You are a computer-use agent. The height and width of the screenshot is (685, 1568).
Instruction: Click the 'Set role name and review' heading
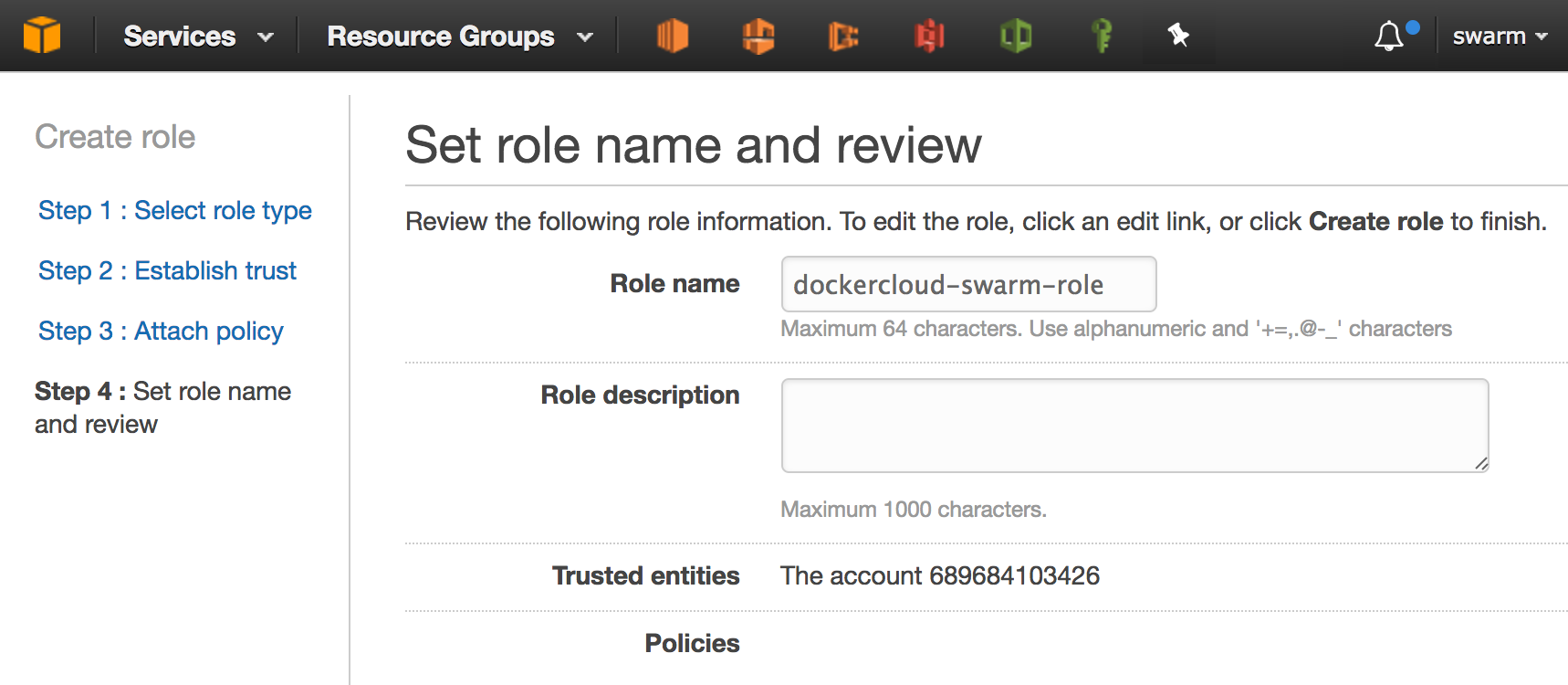point(694,145)
